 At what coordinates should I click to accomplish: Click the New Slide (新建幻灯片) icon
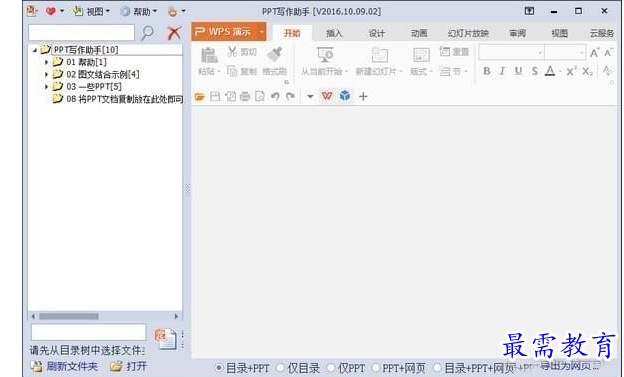(379, 55)
